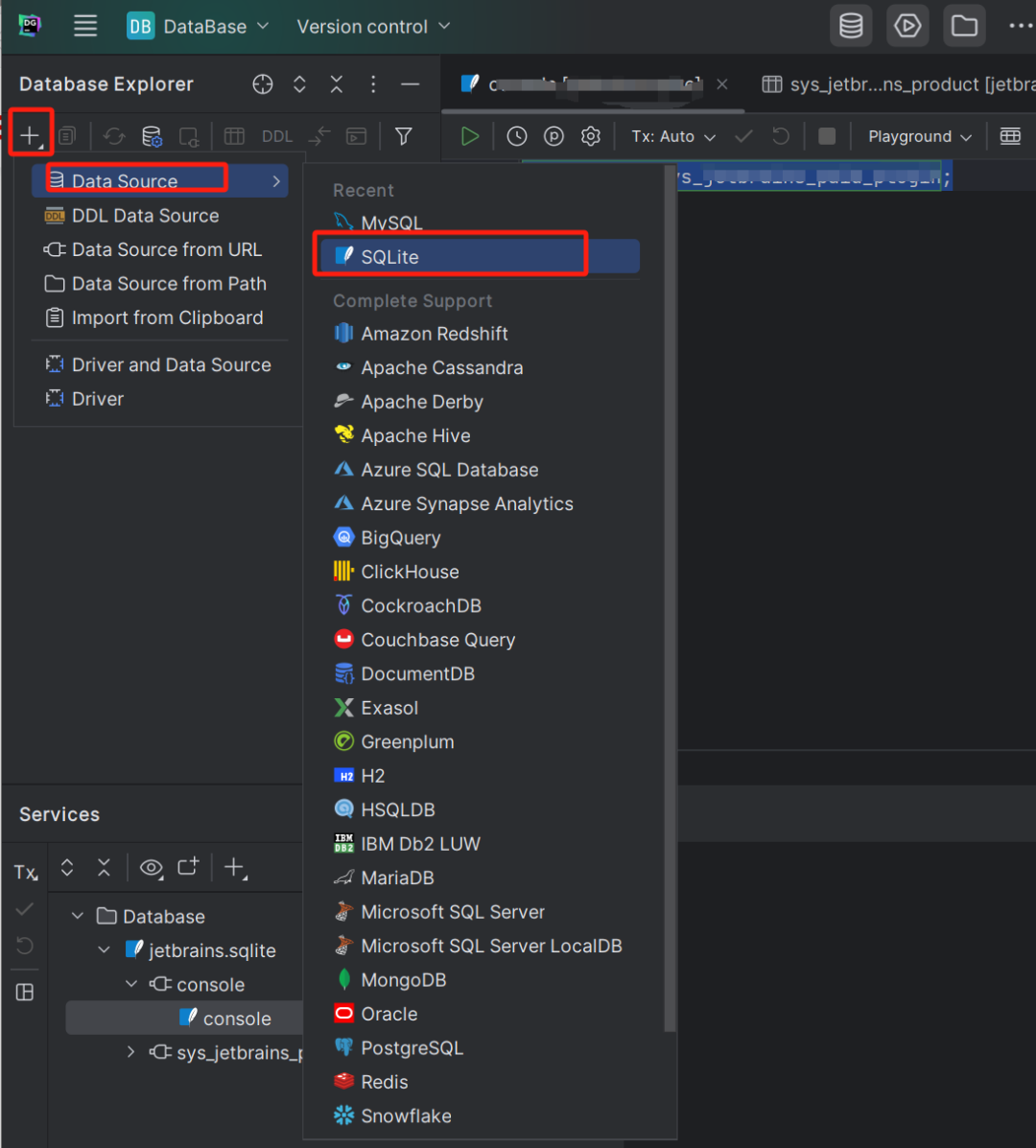Collapse all nodes in Database Explorer
The width and height of the screenshot is (1036, 1148).
point(337,84)
